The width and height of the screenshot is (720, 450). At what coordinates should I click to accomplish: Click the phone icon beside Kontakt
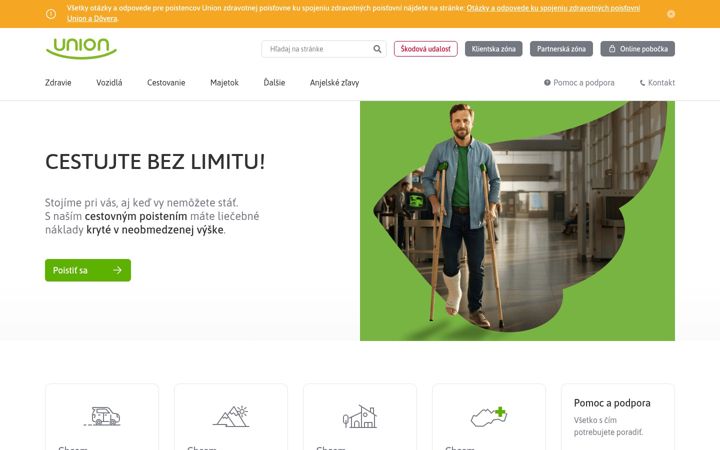click(x=642, y=83)
